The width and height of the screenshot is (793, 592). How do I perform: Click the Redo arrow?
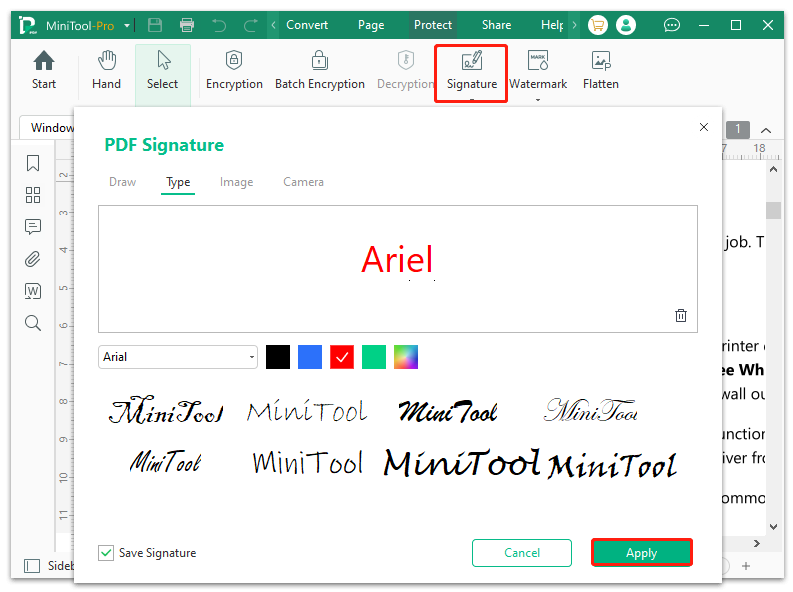click(x=251, y=25)
